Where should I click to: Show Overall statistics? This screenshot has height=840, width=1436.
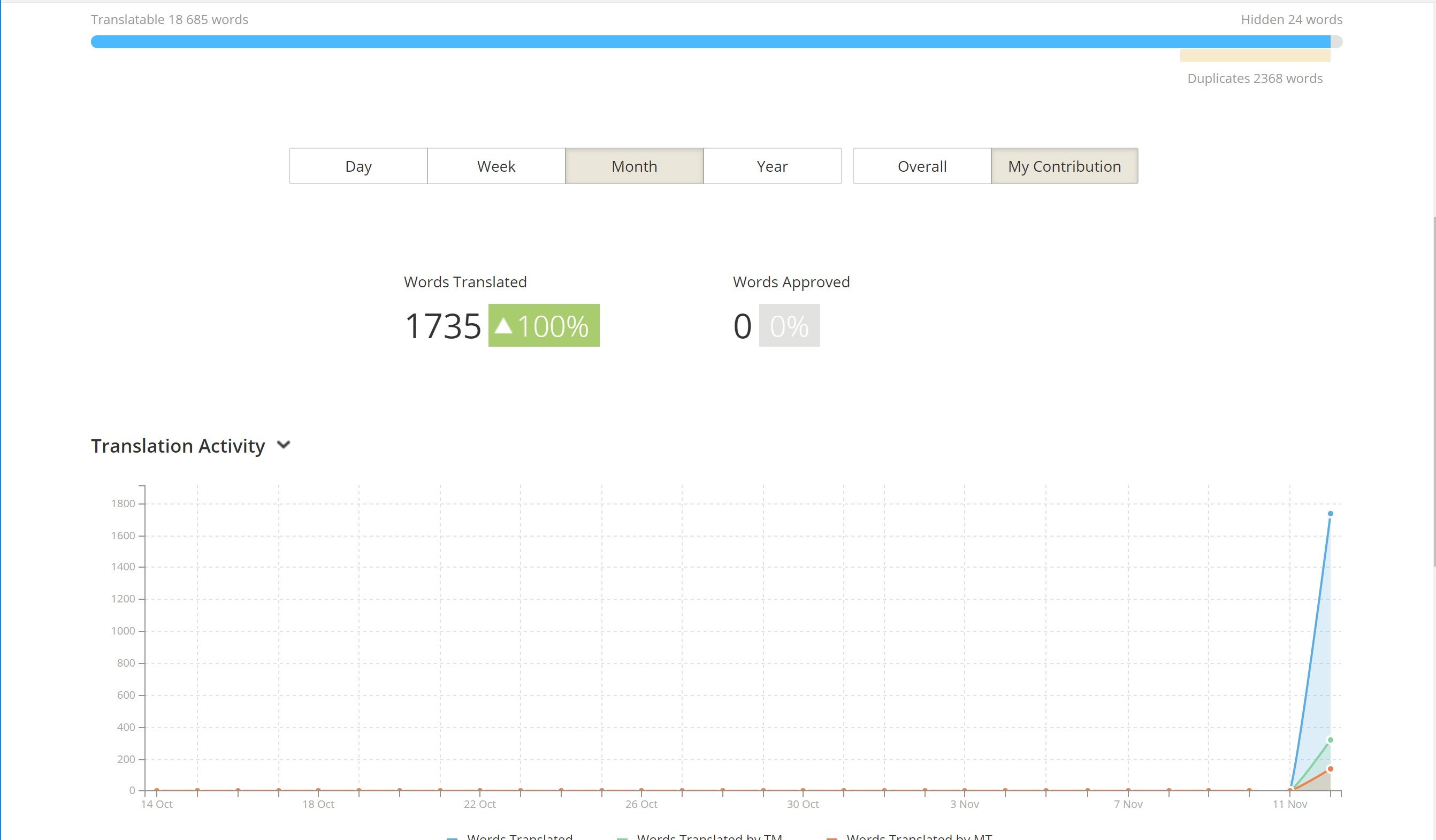[922, 166]
